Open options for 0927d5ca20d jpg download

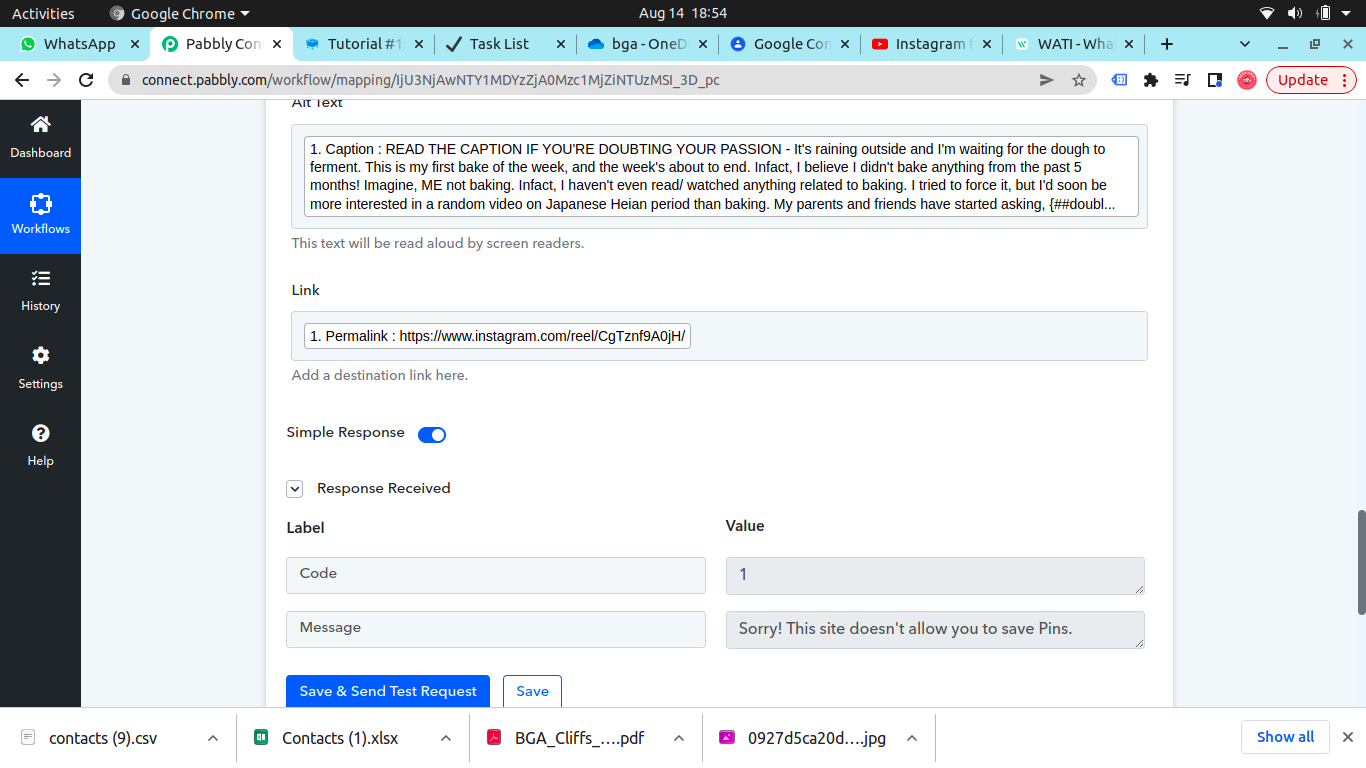tap(912, 738)
